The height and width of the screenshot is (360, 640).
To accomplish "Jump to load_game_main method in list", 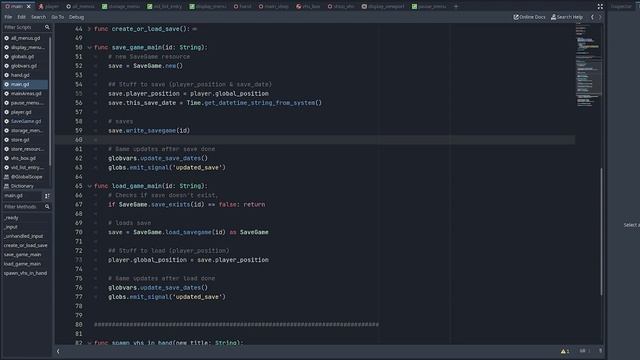I will [x=22, y=264].
